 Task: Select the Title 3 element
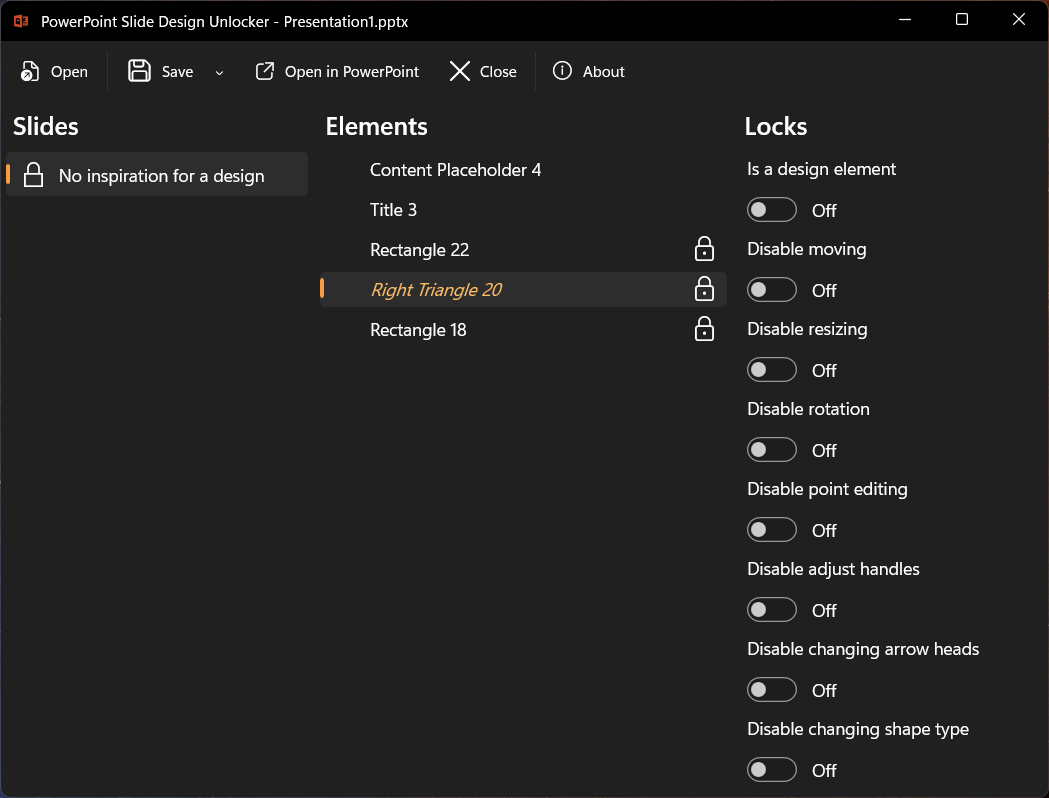(393, 210)
